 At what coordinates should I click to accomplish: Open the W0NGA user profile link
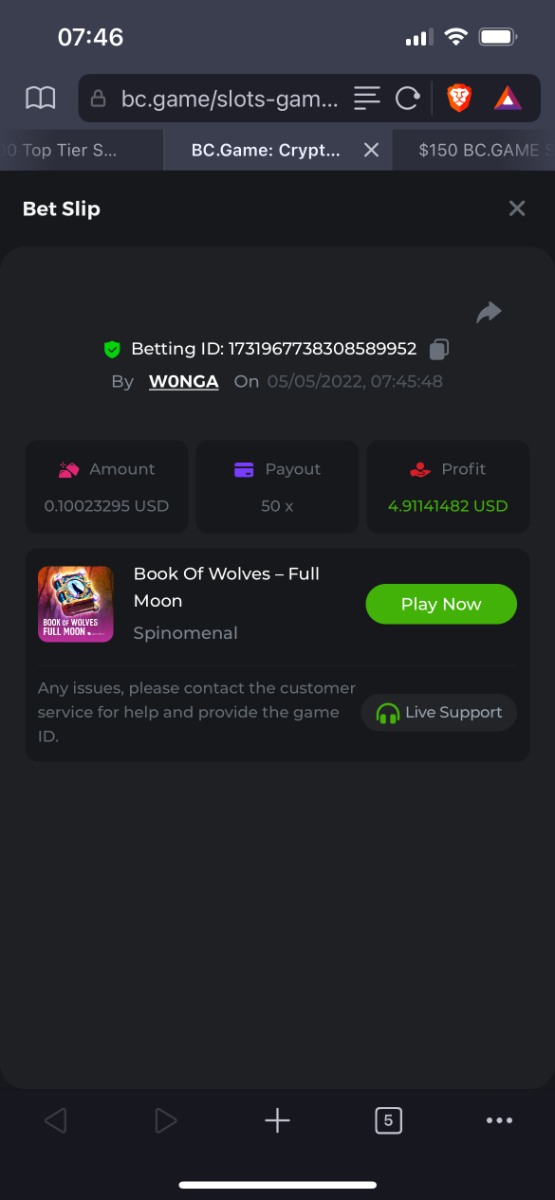point(184,381)
